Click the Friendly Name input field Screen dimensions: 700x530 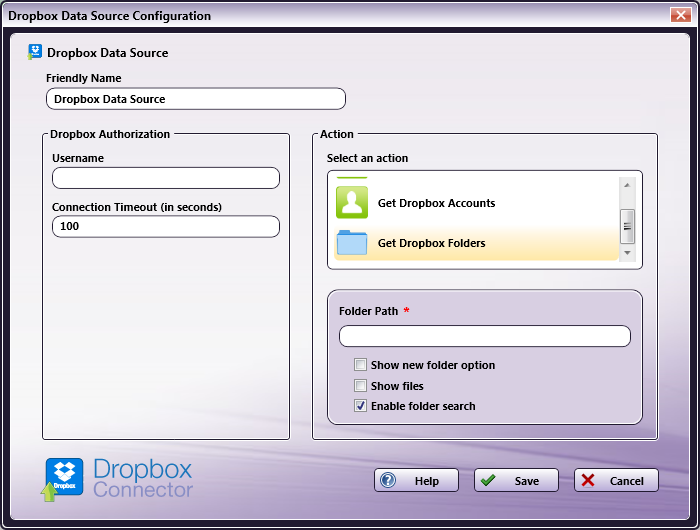(x=196, y=99)
